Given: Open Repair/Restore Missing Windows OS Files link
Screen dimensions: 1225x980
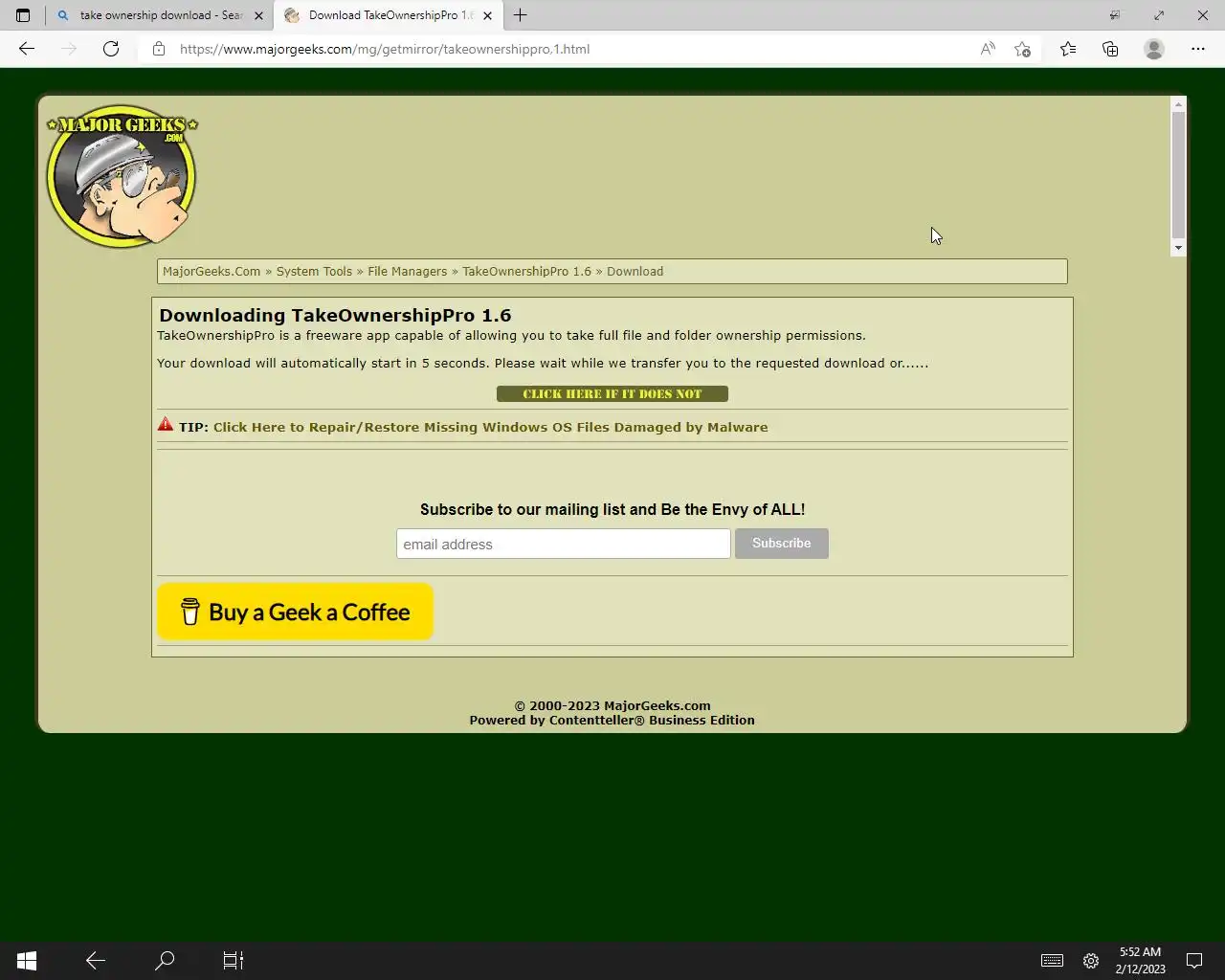Looking at the screenshot, I should coord(490,427).
